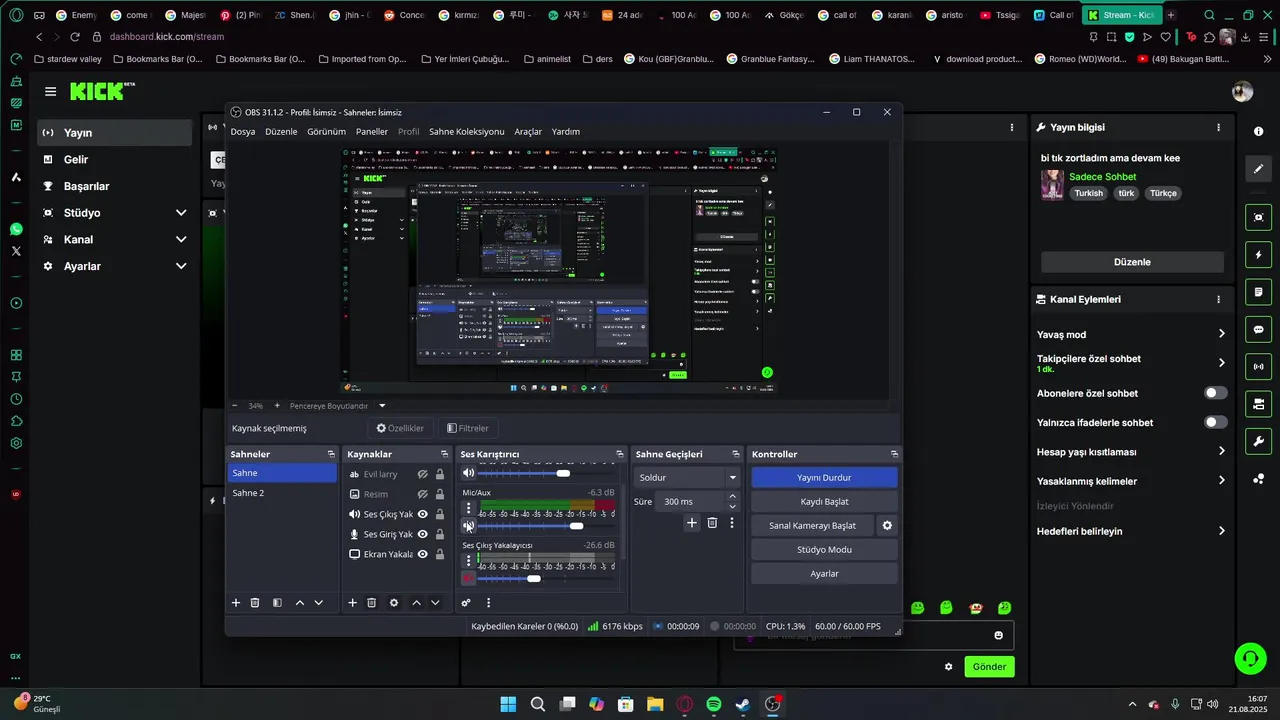The height and width of the screenshot is (720, 1280).
Task: Show the Evil larry source
Action: [422, 474]
